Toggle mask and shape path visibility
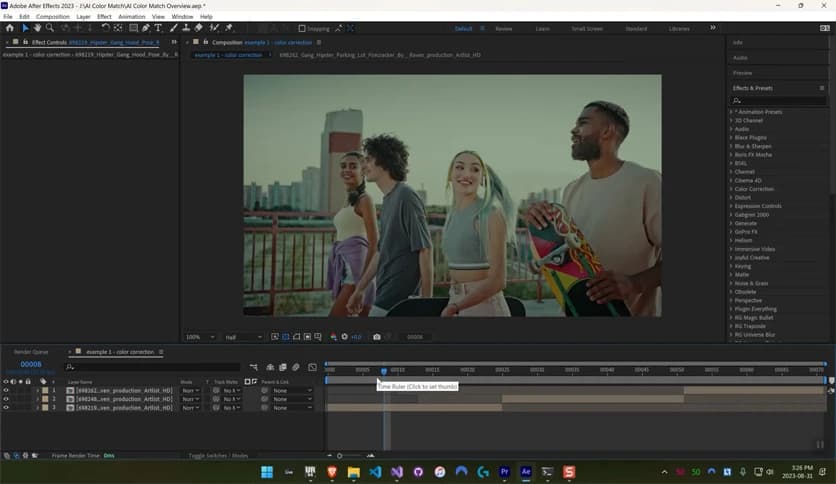The height and width of the screenshot is (484, 836). [296, 337]
